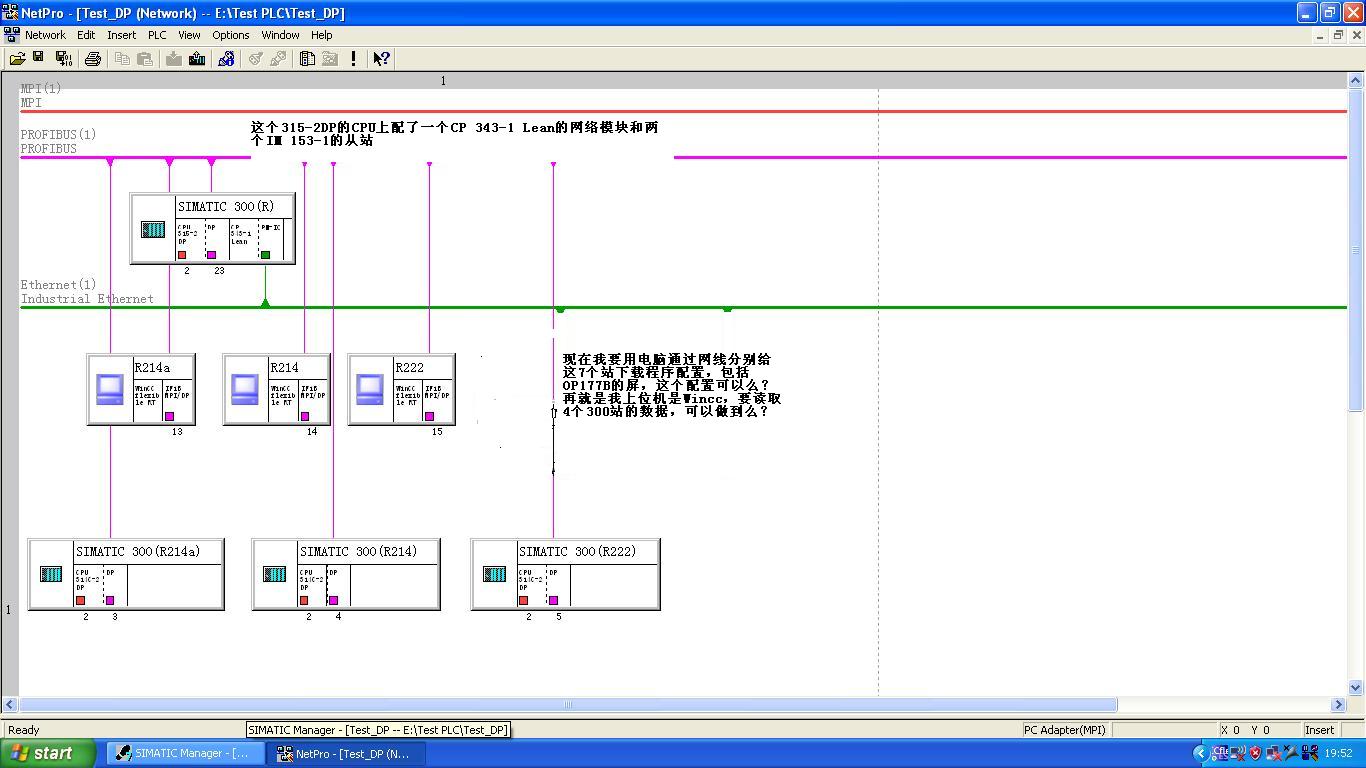Select the R214a PC station icon

pyautogui.click(x=110, y=389)
